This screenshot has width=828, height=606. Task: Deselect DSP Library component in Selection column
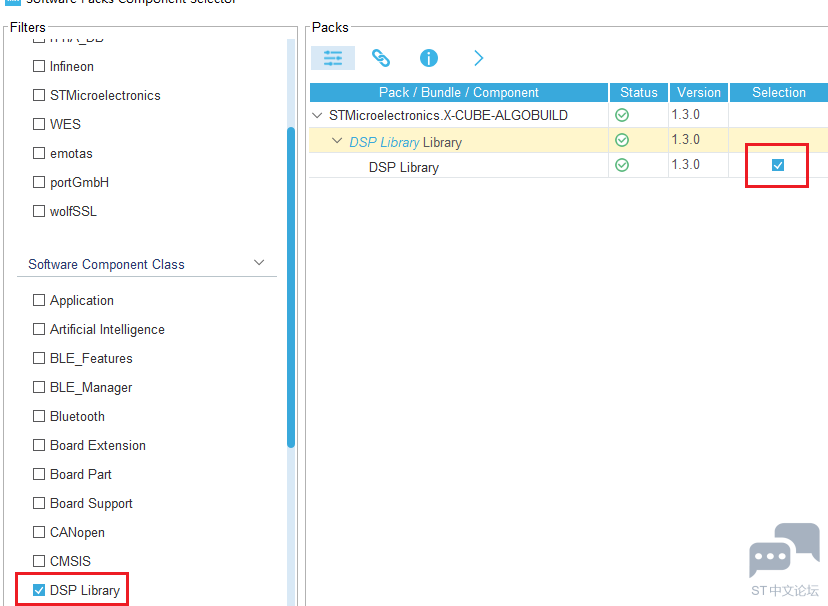point(778,165)
